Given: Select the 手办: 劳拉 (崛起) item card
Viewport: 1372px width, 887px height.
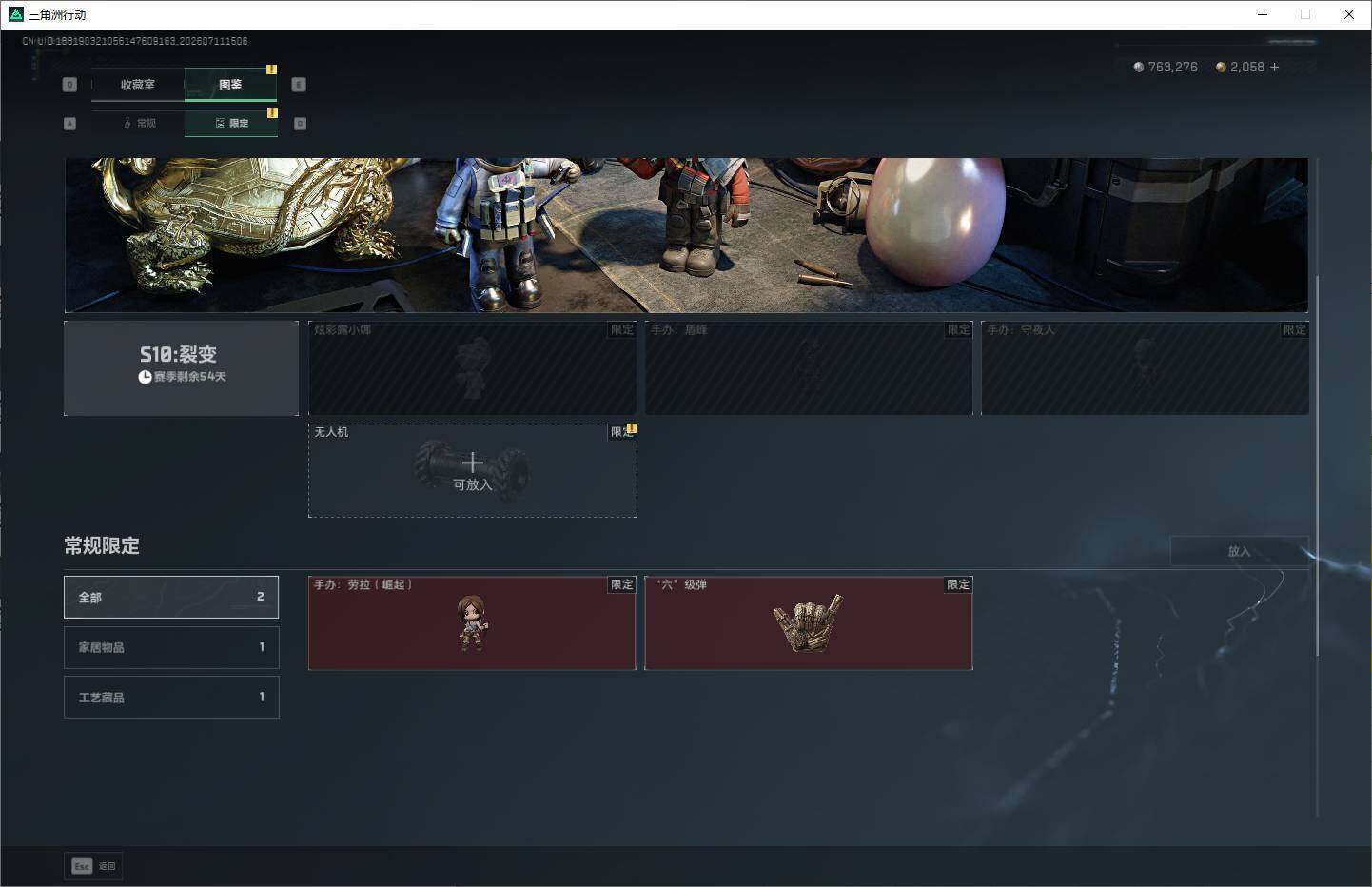Looking at the screenshot, I should pyautogui.click(x=472, y=622).
